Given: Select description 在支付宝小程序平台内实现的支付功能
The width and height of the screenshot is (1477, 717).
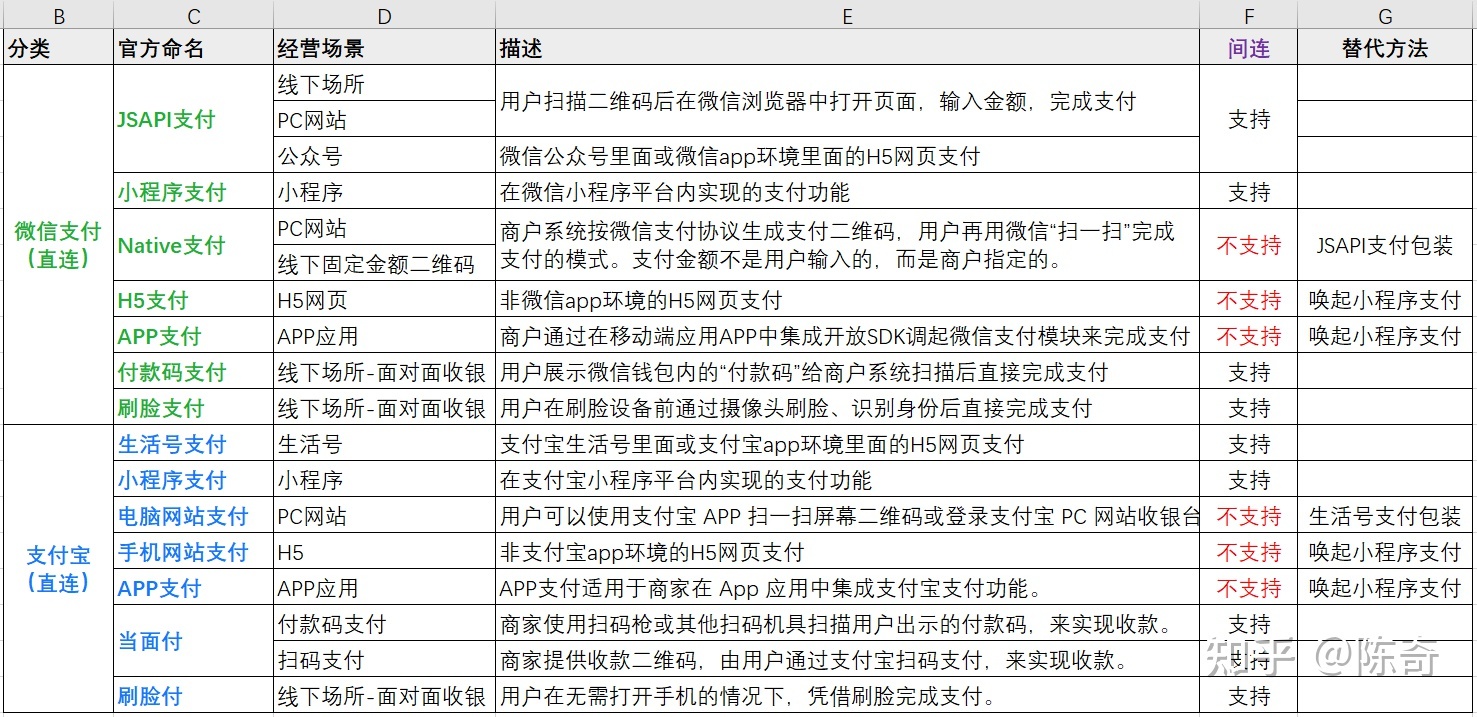Looking at the screenshot, I should pyautogui.click(x=847, y=480).
